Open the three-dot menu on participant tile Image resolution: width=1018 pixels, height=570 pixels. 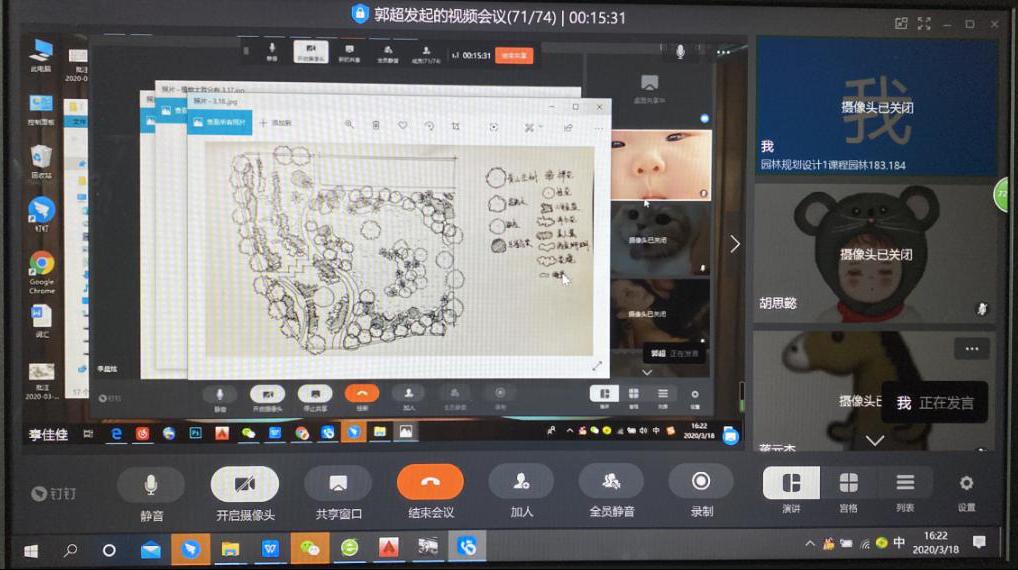pos(966,348)
